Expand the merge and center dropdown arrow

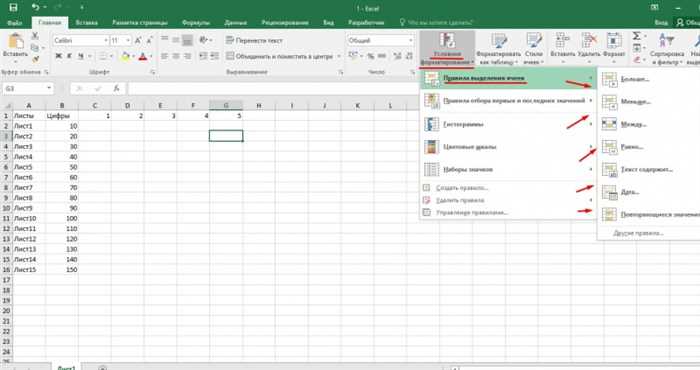pos(339,56)
